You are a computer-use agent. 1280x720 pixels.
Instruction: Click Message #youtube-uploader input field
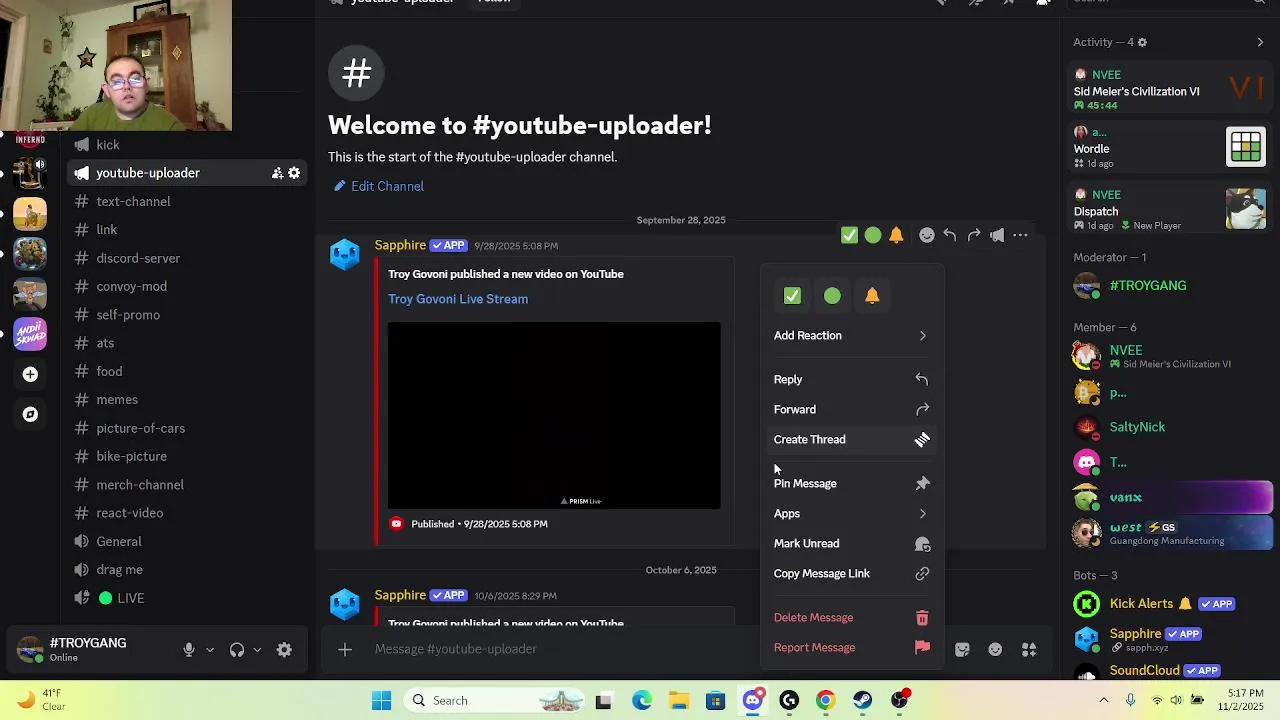pyautogui.click(x=650, y=650)
